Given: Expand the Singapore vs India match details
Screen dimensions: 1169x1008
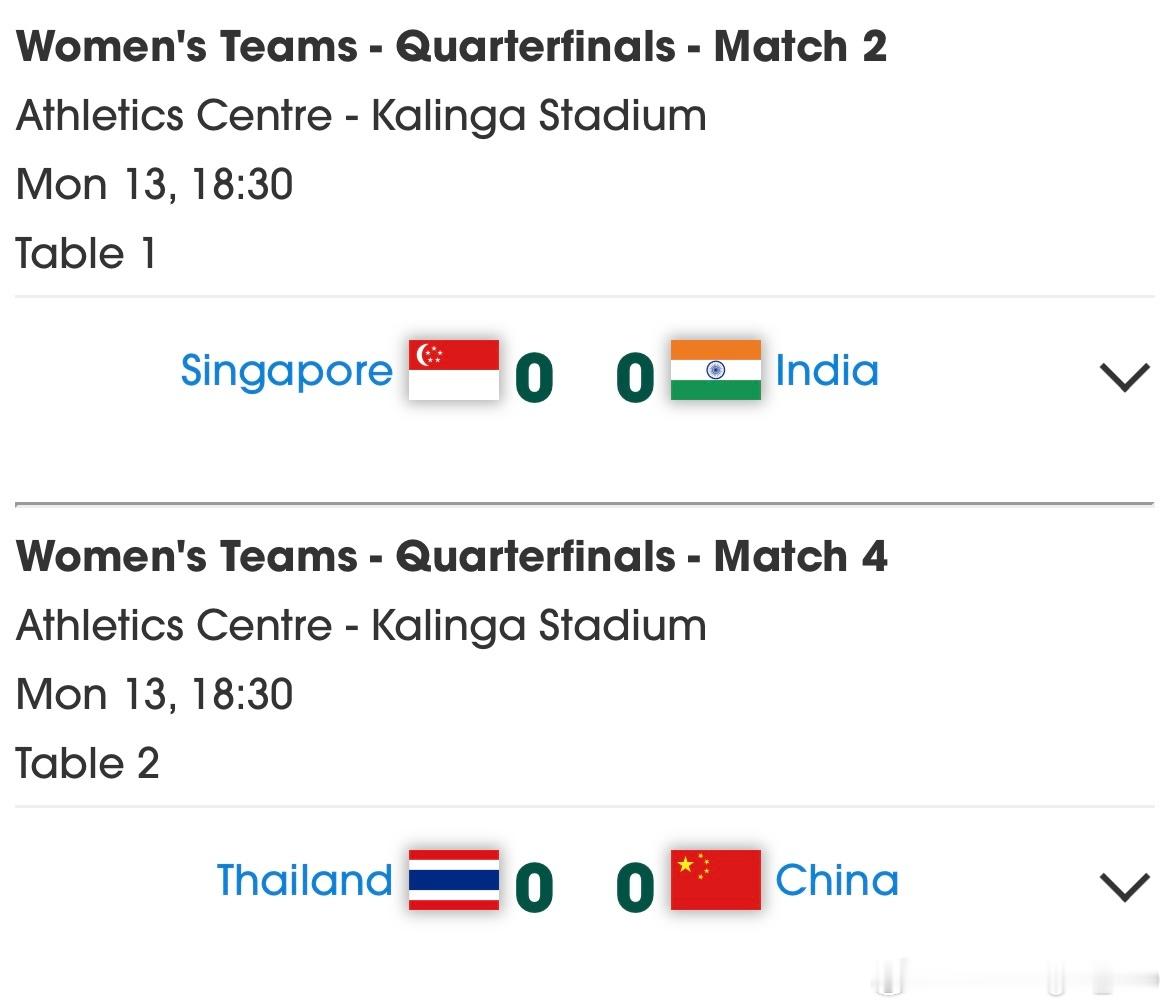Looking at the screenshot, I should [1124, 377].
